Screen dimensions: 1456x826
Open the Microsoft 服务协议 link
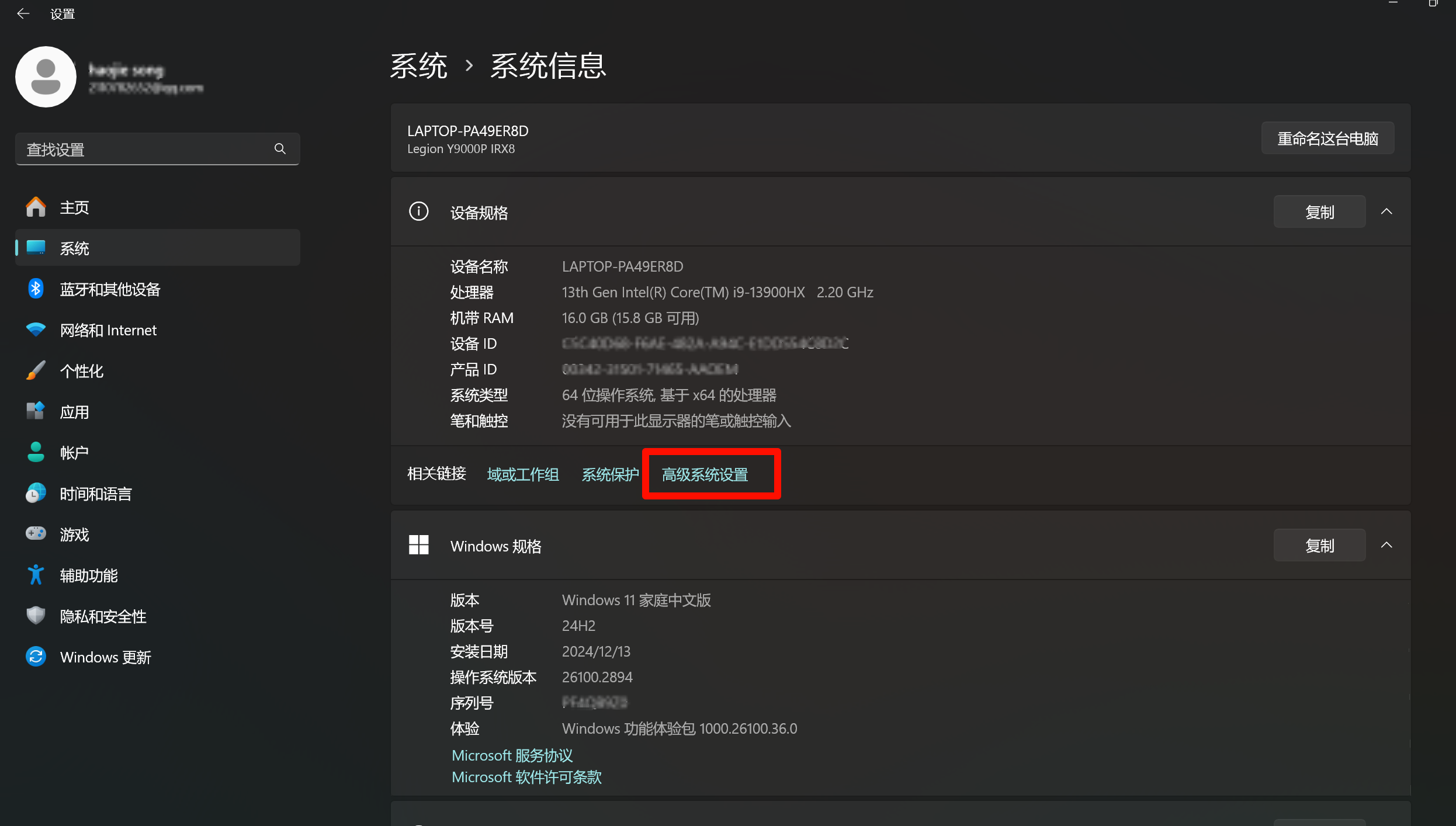511,755
